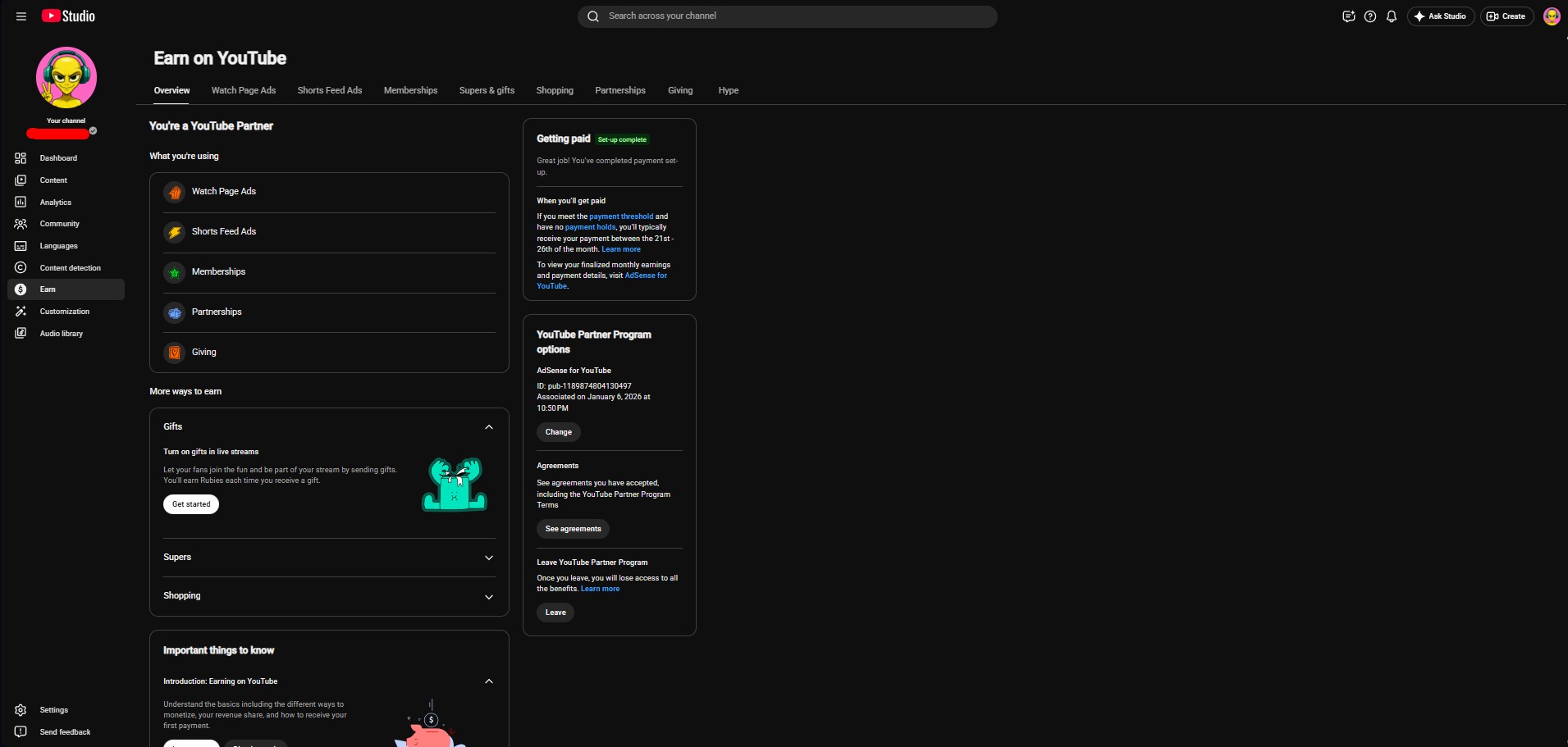Select the Overview tab
This screenshot has width=1568, height=747.
pos(171,90)
